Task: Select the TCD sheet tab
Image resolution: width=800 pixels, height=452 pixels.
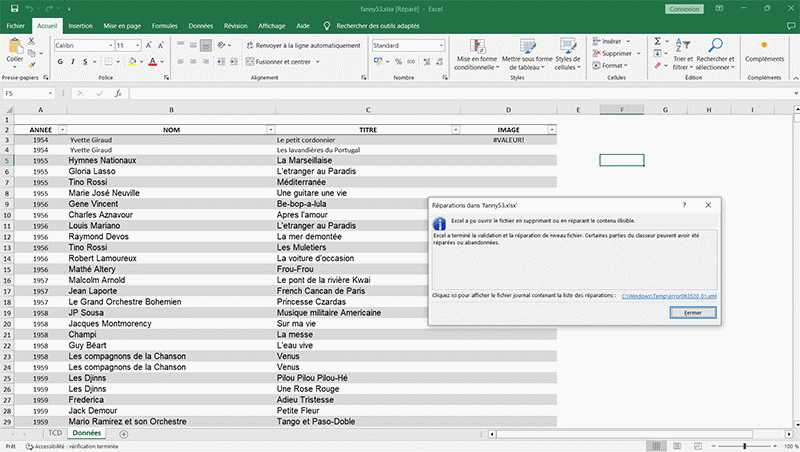Action: [56, 434]
